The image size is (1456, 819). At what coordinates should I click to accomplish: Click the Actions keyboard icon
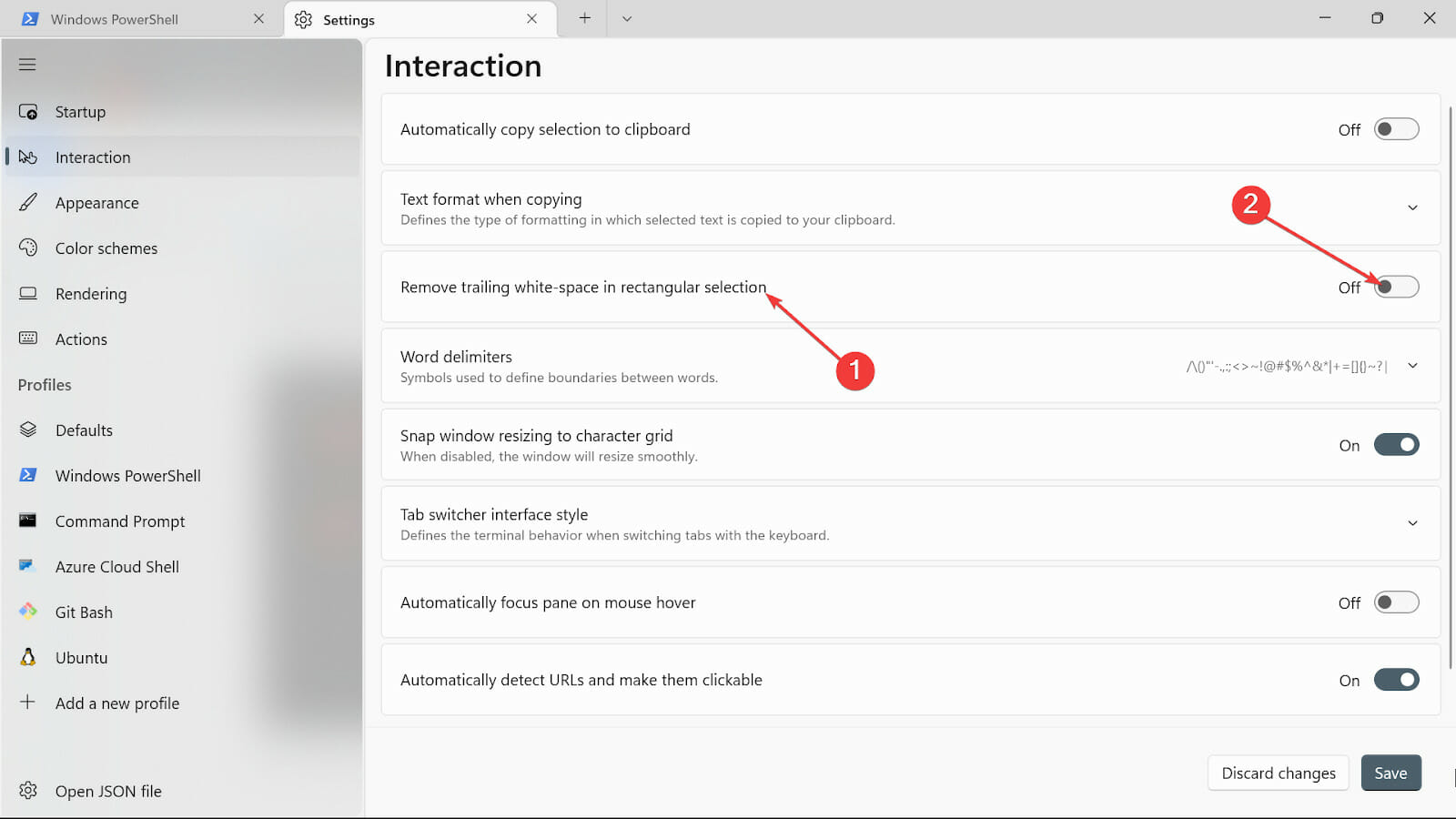(x=28, y=339)
